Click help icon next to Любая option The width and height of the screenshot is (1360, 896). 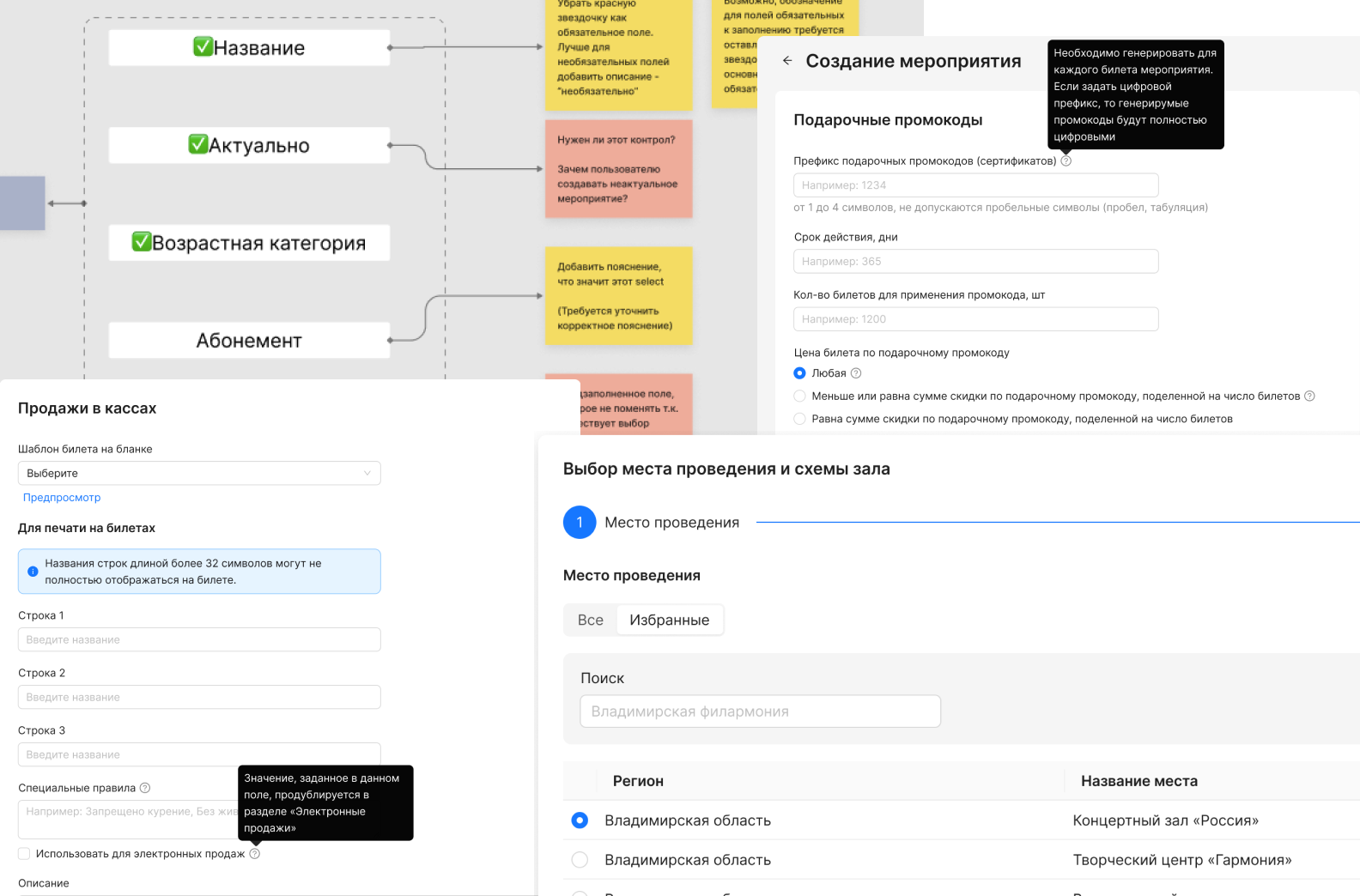[x=856, y=373]
